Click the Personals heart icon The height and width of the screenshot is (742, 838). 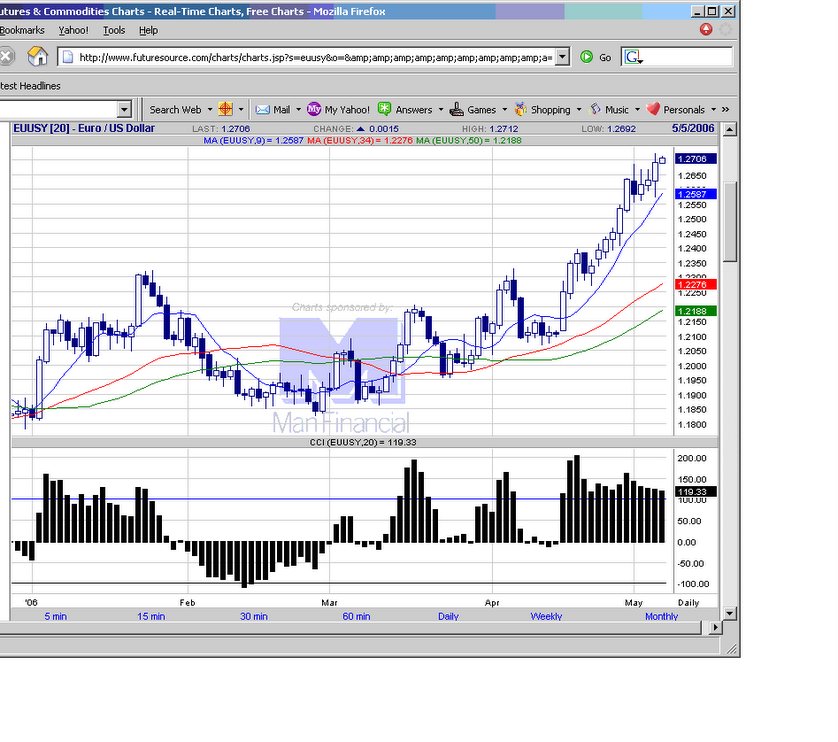(x=653, y=109)
